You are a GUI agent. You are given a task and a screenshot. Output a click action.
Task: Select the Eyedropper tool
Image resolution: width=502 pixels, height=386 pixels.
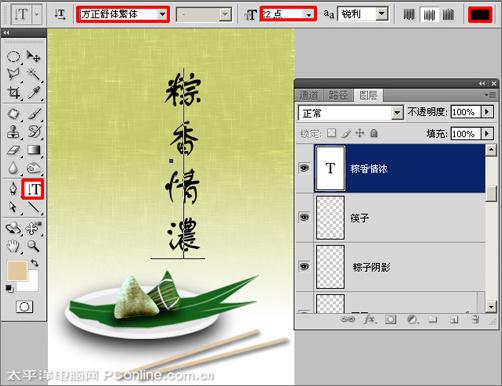(33, 93)
